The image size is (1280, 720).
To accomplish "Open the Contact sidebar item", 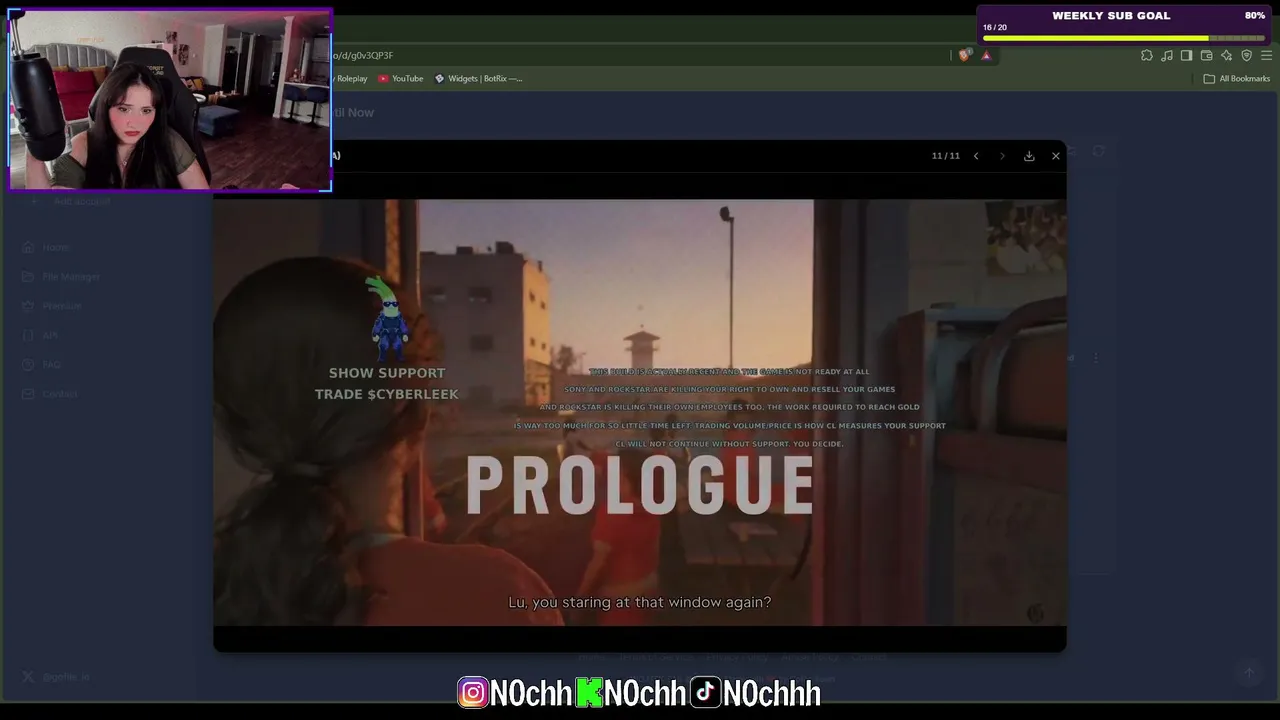I will pos(51,394).
